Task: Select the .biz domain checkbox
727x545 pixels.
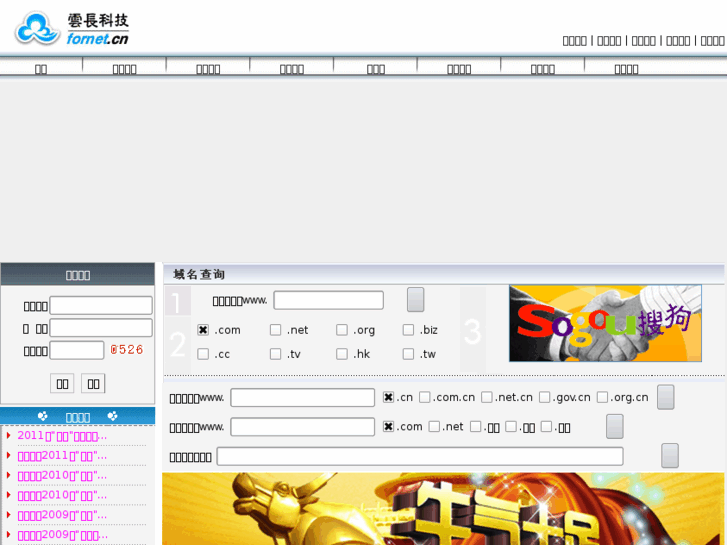Action: point(408,330)
